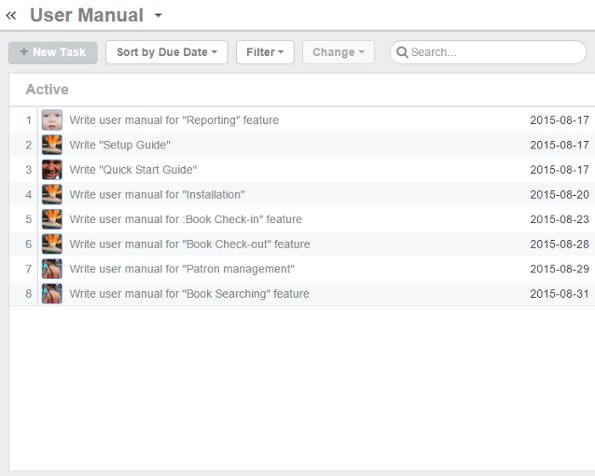Collapse sidebar with double chevron icon

[11, 16]
